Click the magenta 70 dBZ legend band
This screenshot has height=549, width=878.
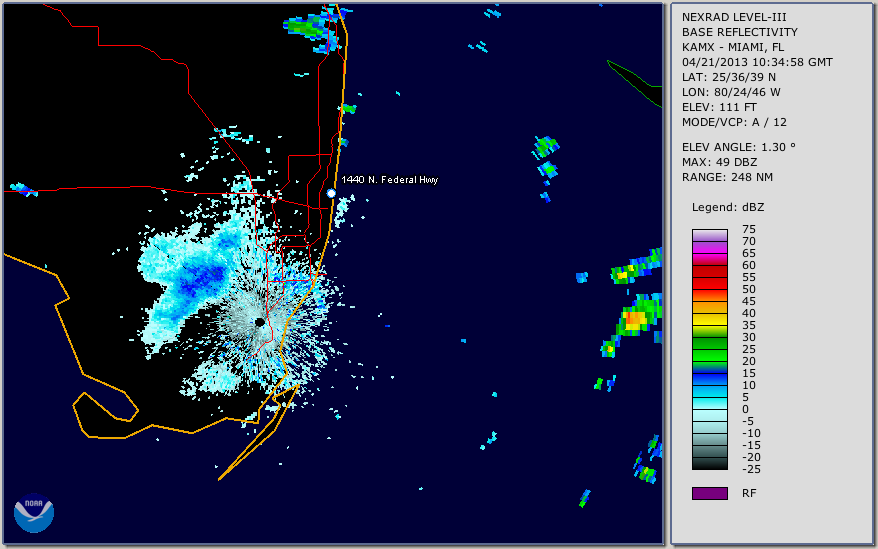[x=709, y=247]
